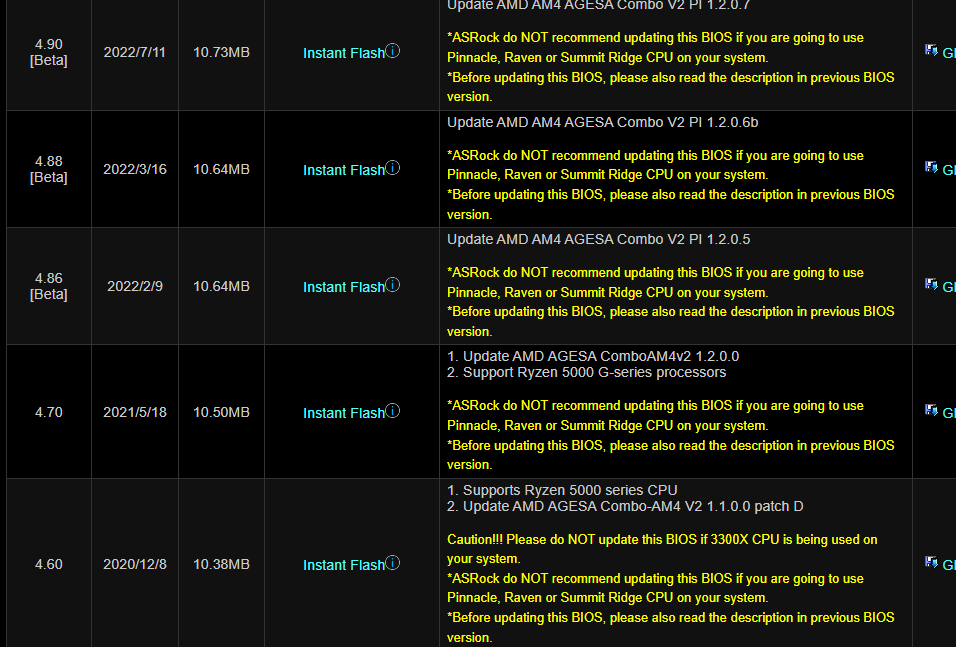Click text 'Update AMD AM4 AGESA Combo V2 PI 1.2.0.5'
Screen dimensions: 956x647
coord(598,240)
